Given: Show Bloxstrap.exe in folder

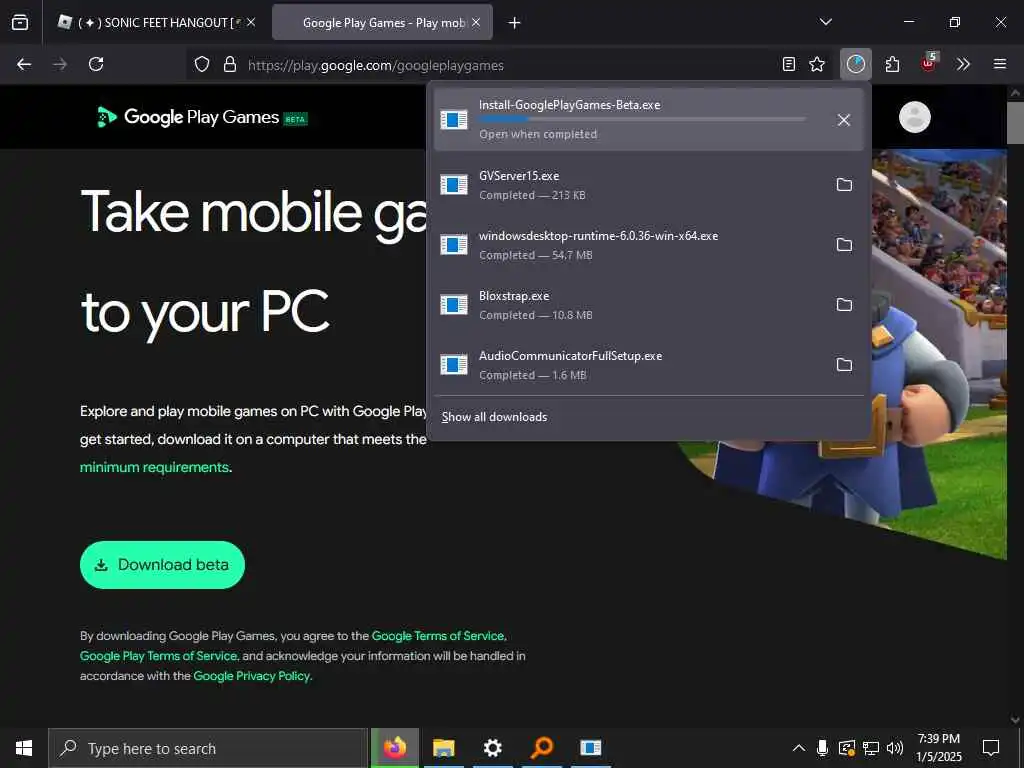Looking at the screenshot, I should [844, 305].
